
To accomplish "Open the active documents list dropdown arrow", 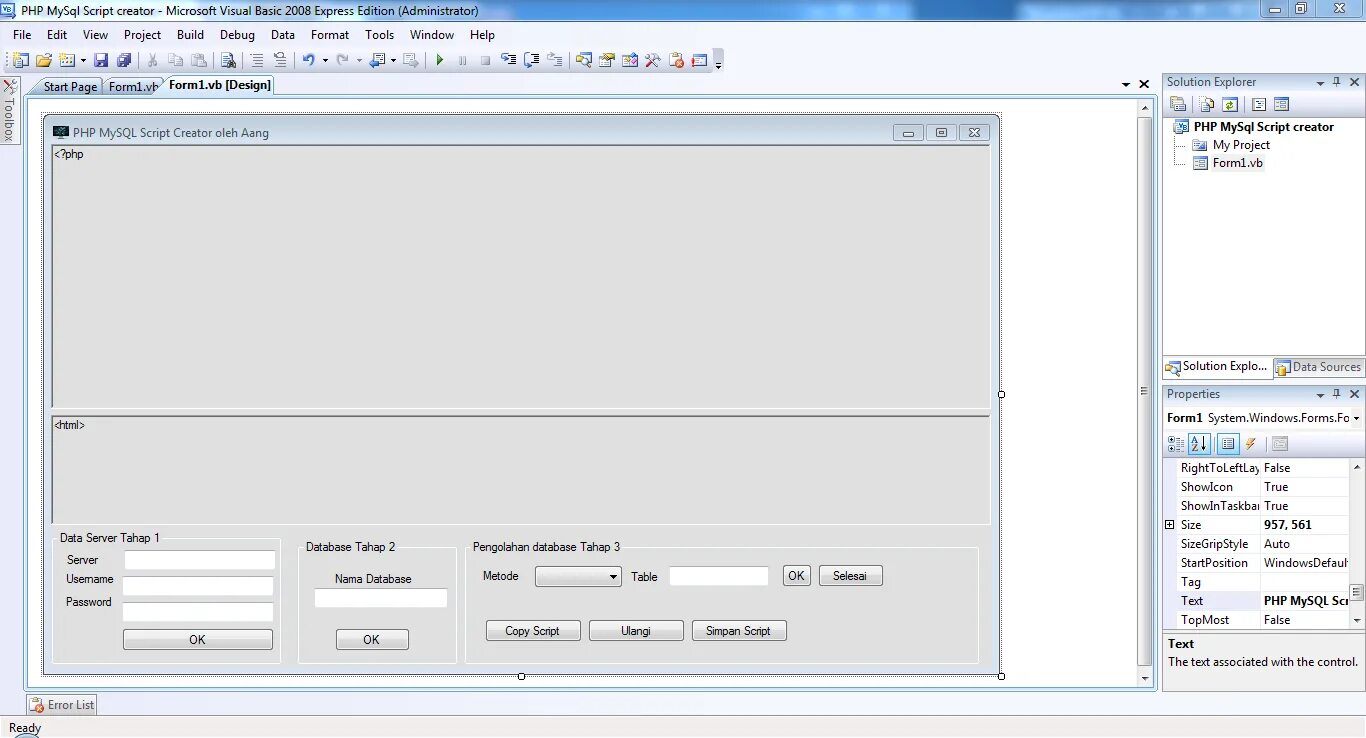I will point(1126,85).
